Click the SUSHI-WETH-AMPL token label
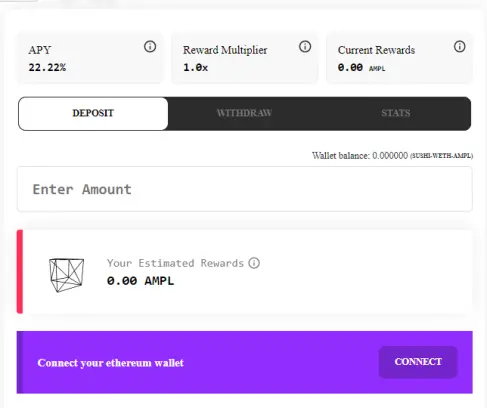Screen dimensions: 487x408 [441, 156]
